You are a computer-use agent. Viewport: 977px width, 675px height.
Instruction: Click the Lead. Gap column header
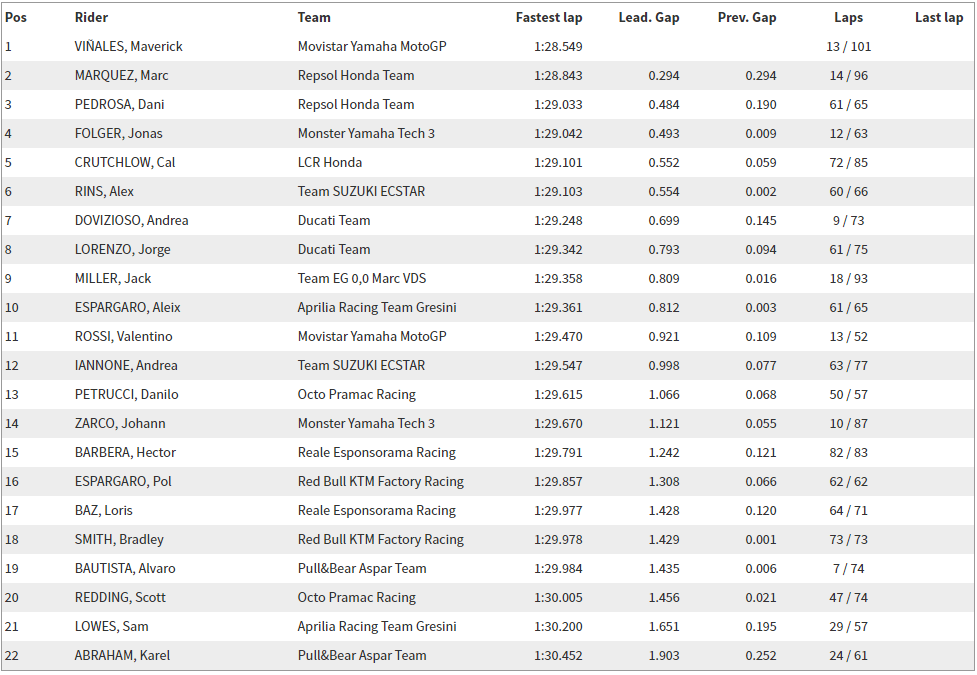click(649, 17)
